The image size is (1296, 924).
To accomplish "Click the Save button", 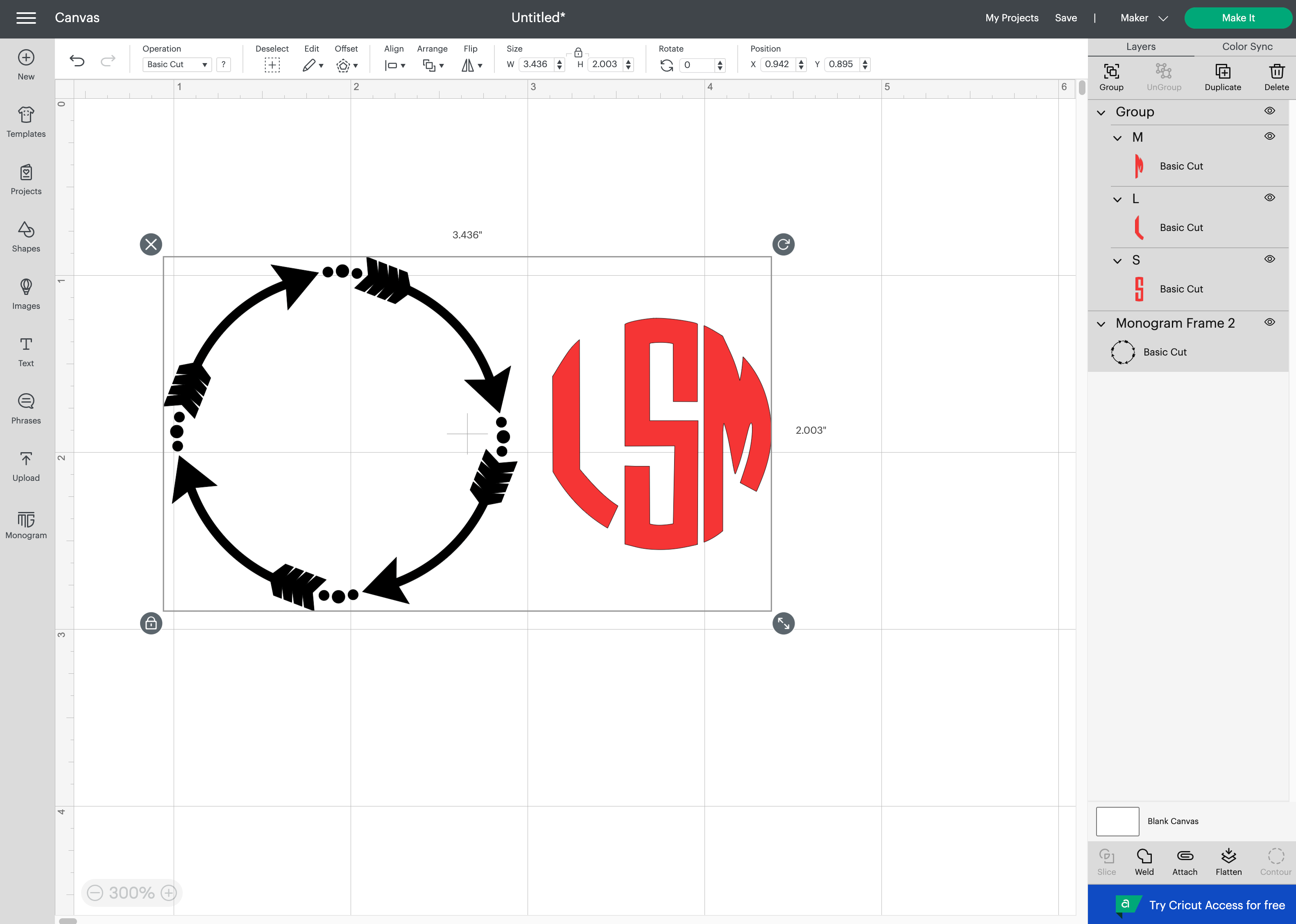I will pos(1066,17).
